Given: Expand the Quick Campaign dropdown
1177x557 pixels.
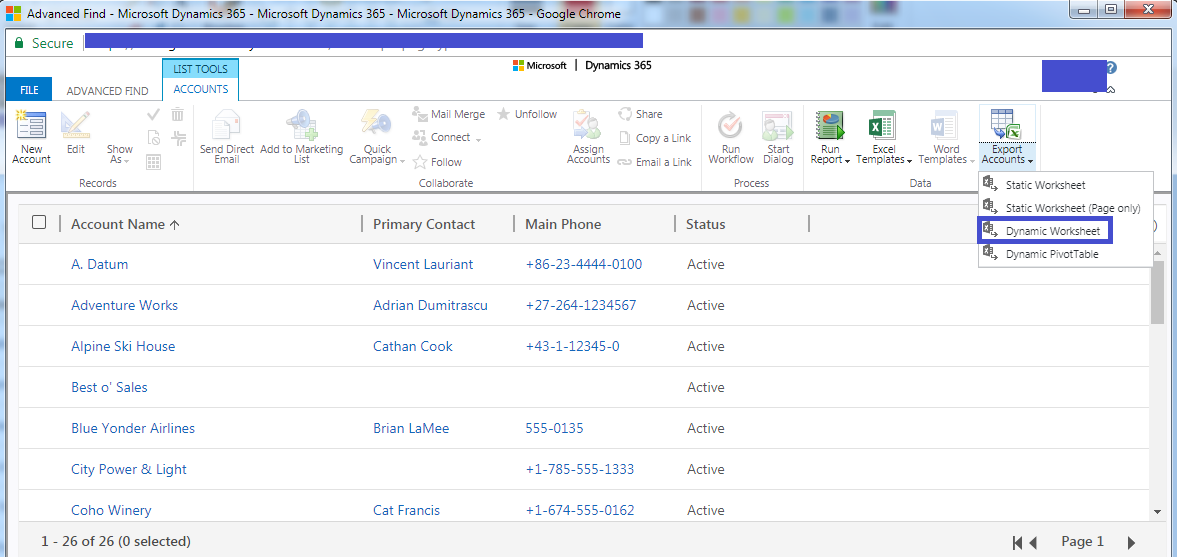Looking at the screenshot, I should 377,154.
